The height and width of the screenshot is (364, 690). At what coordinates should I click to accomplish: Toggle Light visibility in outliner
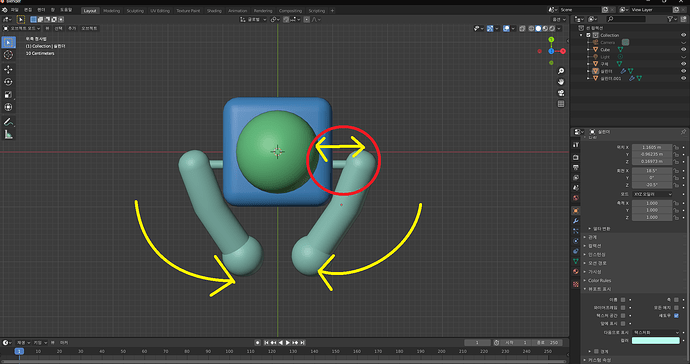pyautogui.click(x=683, y=57)
